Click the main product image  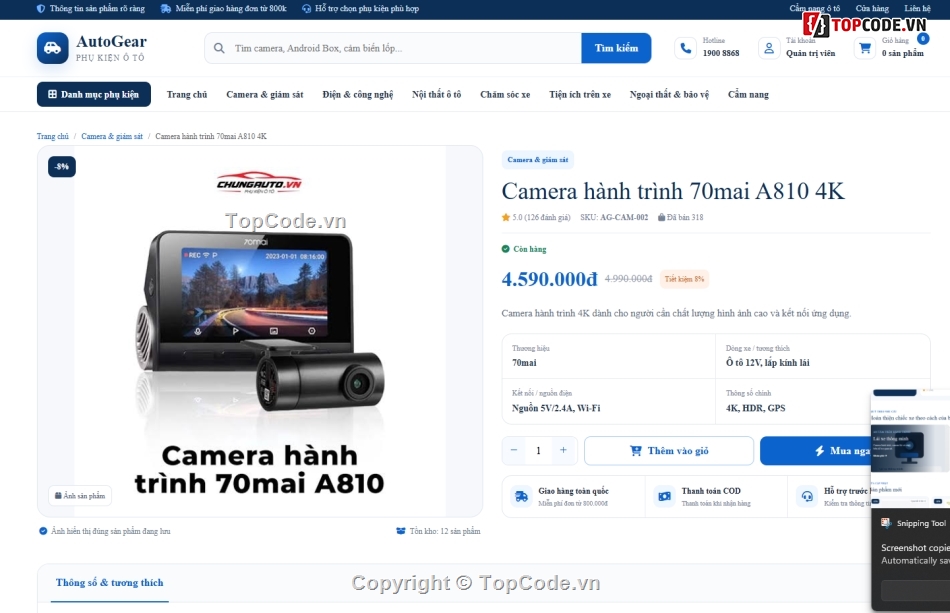[260, 331]
